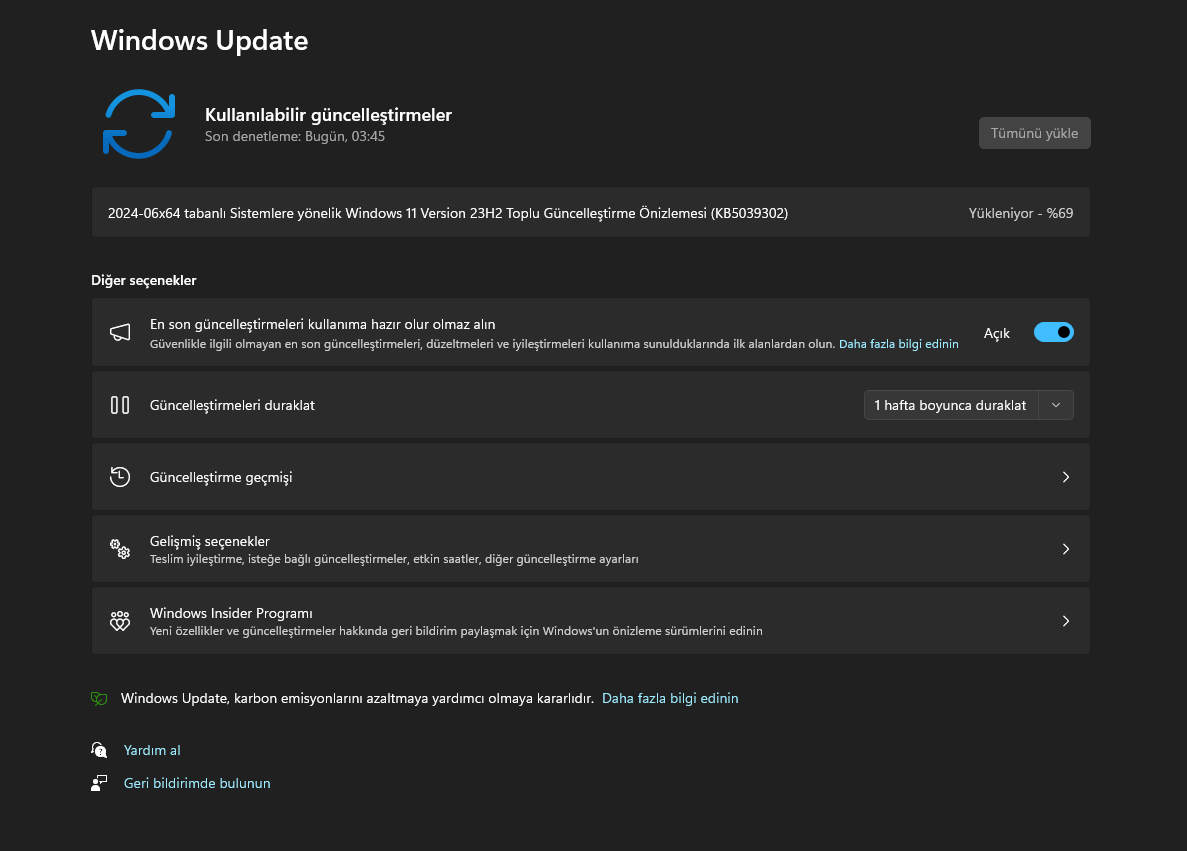Click the blue sync arrows update icon
The image size is (1187, 851).
pos(139,124)
